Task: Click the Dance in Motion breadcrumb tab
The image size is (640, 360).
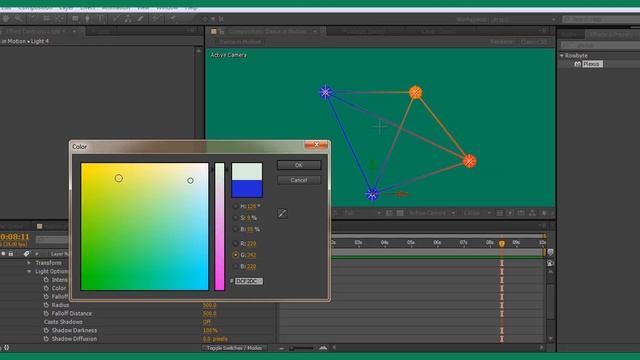Action: click(x=240, y=42)
